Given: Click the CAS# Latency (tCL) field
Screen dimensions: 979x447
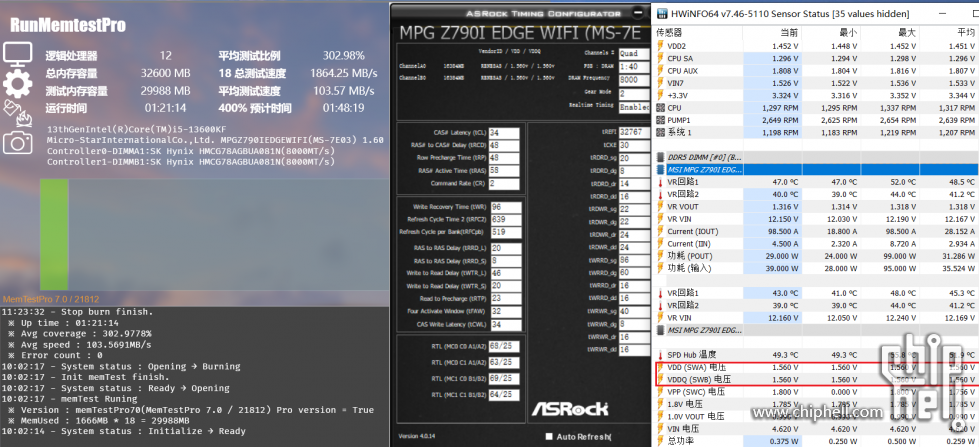Looking at the screenshot, I should pyautogui.click(x=504, y=133).
